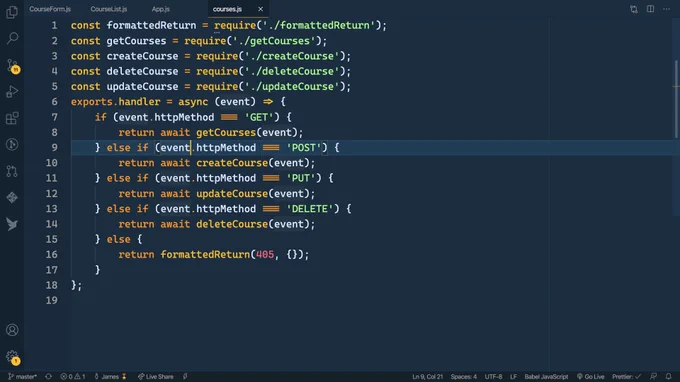Switch to the App.js tab
Viewport: 680px width, 382px height.
161,9
